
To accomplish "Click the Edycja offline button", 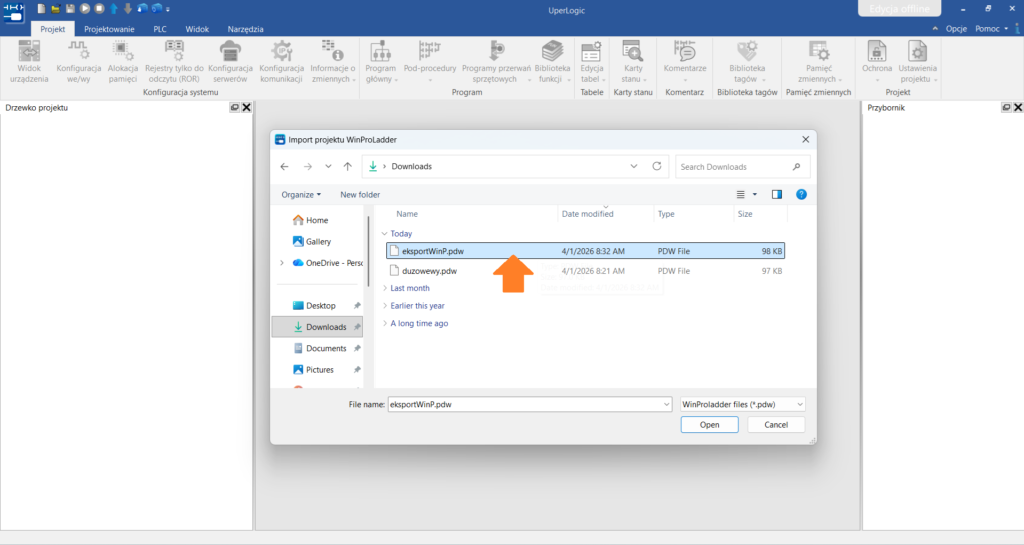I will [899, 8].
